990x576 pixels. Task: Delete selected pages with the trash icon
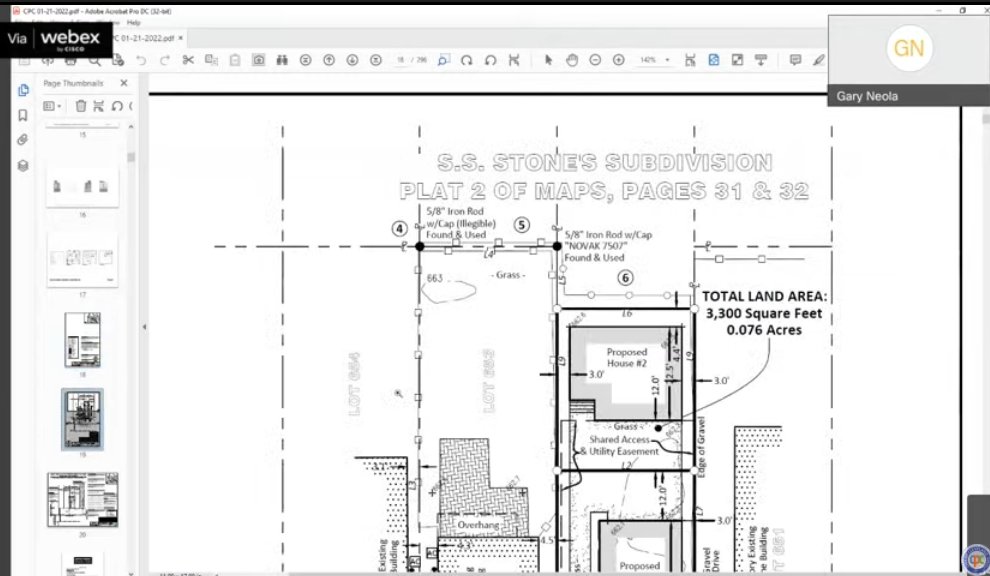(81, 106)
